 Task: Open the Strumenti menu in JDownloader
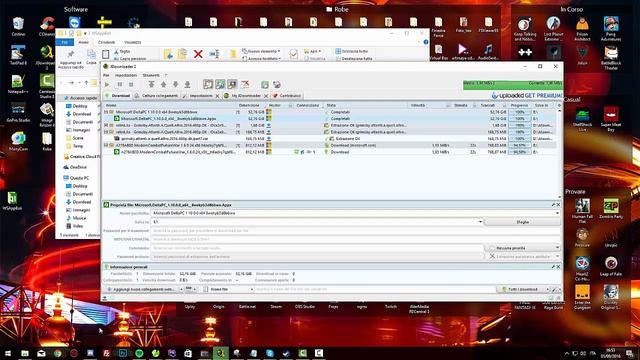(x=151, y=75)
